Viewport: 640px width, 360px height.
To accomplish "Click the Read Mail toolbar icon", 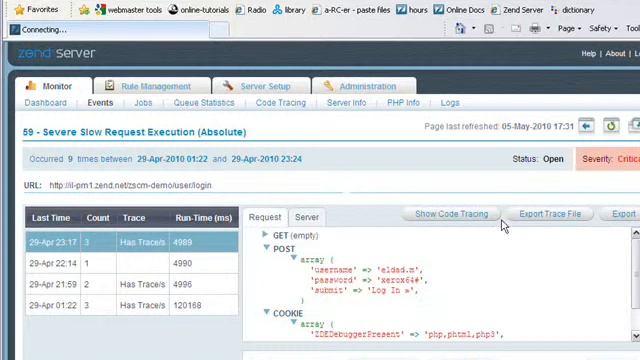I will pyautogui.click(x=516, y=28).
